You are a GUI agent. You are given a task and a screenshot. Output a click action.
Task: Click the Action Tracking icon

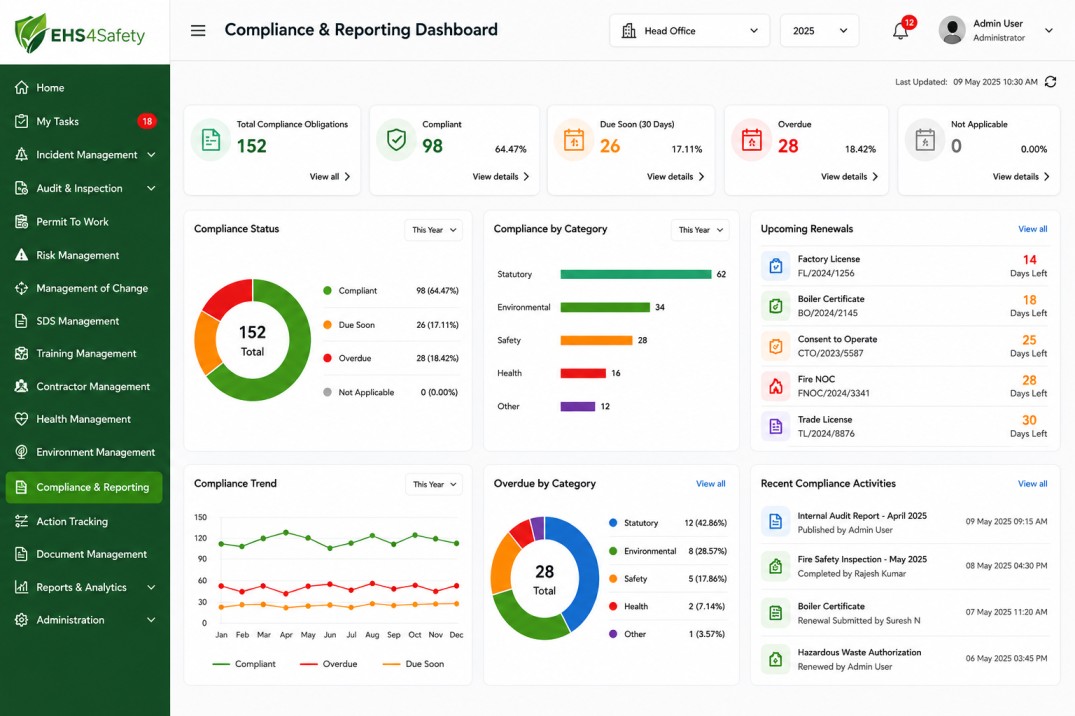pos(22,521)
